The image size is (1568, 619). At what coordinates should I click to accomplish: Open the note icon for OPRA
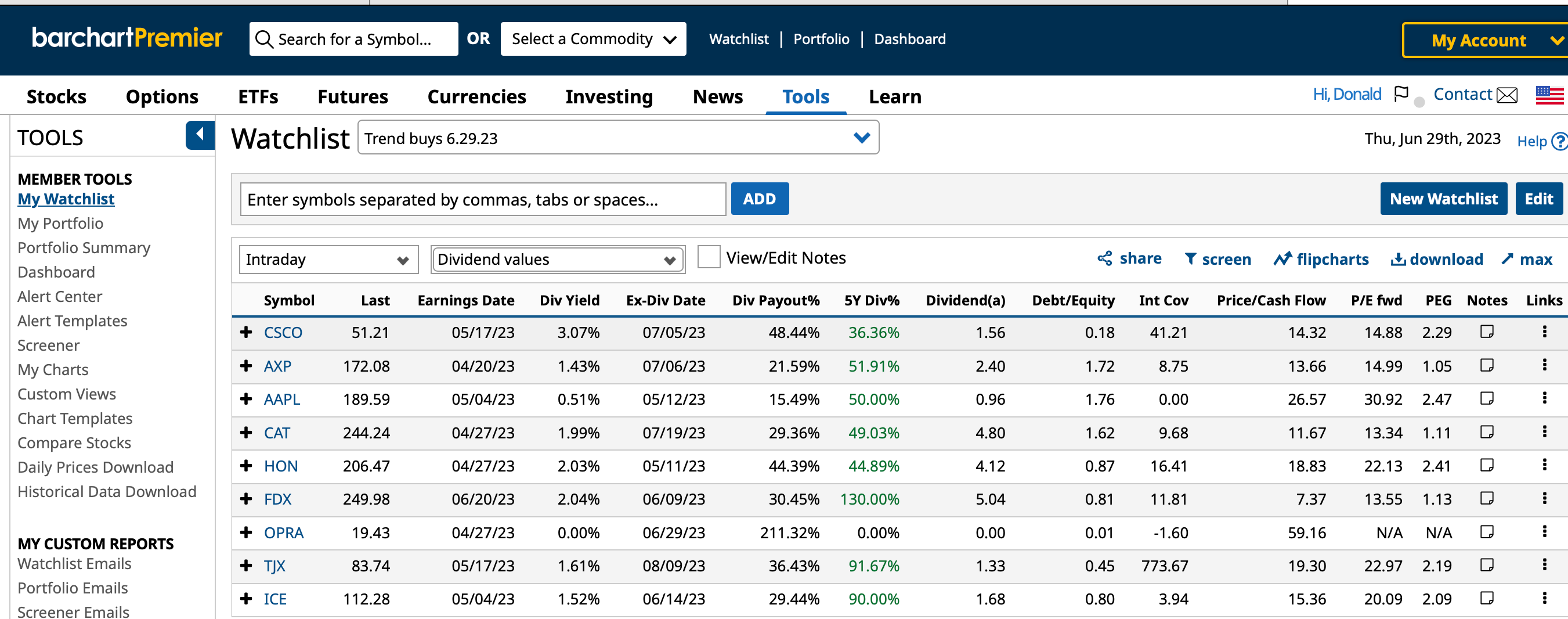[x=1487, y=532]
